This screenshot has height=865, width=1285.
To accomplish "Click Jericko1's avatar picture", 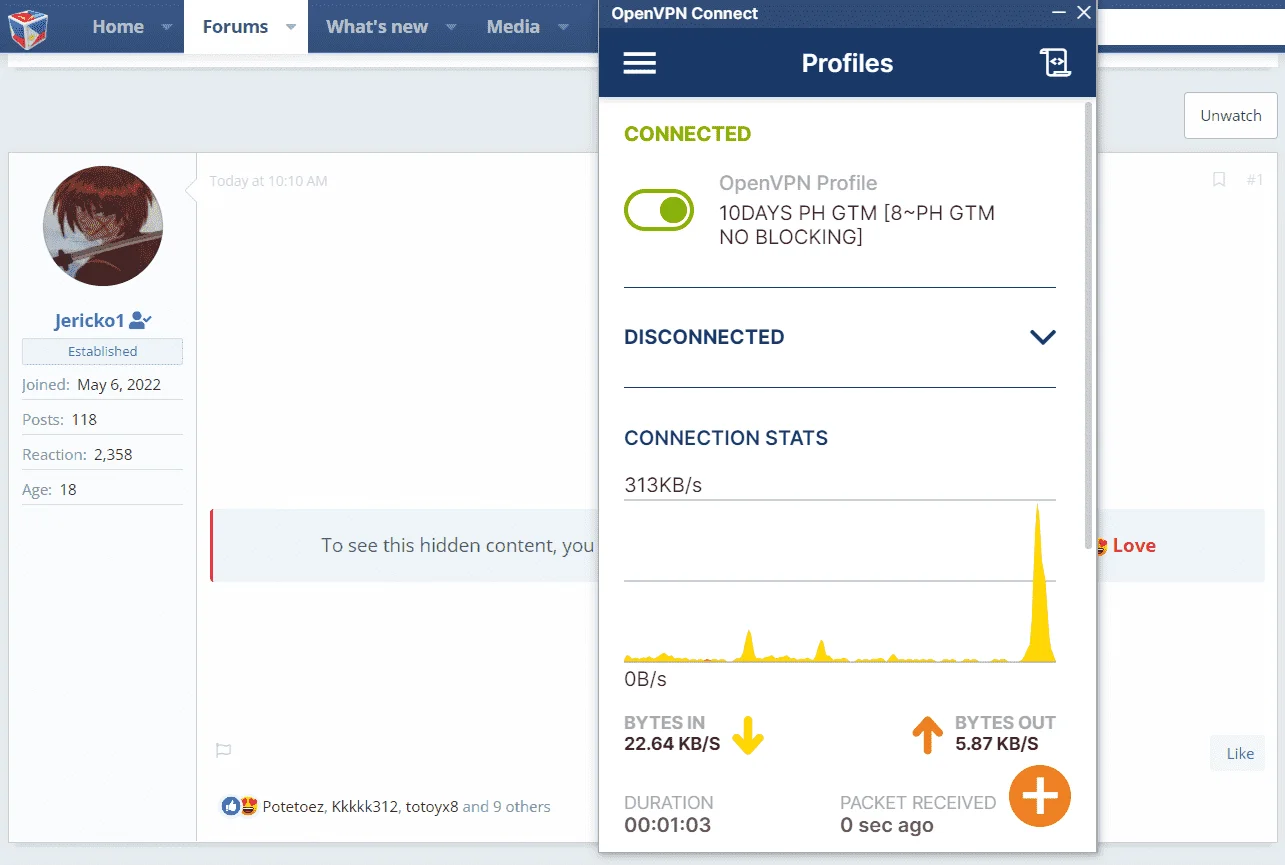I will [x=103, y=226].
